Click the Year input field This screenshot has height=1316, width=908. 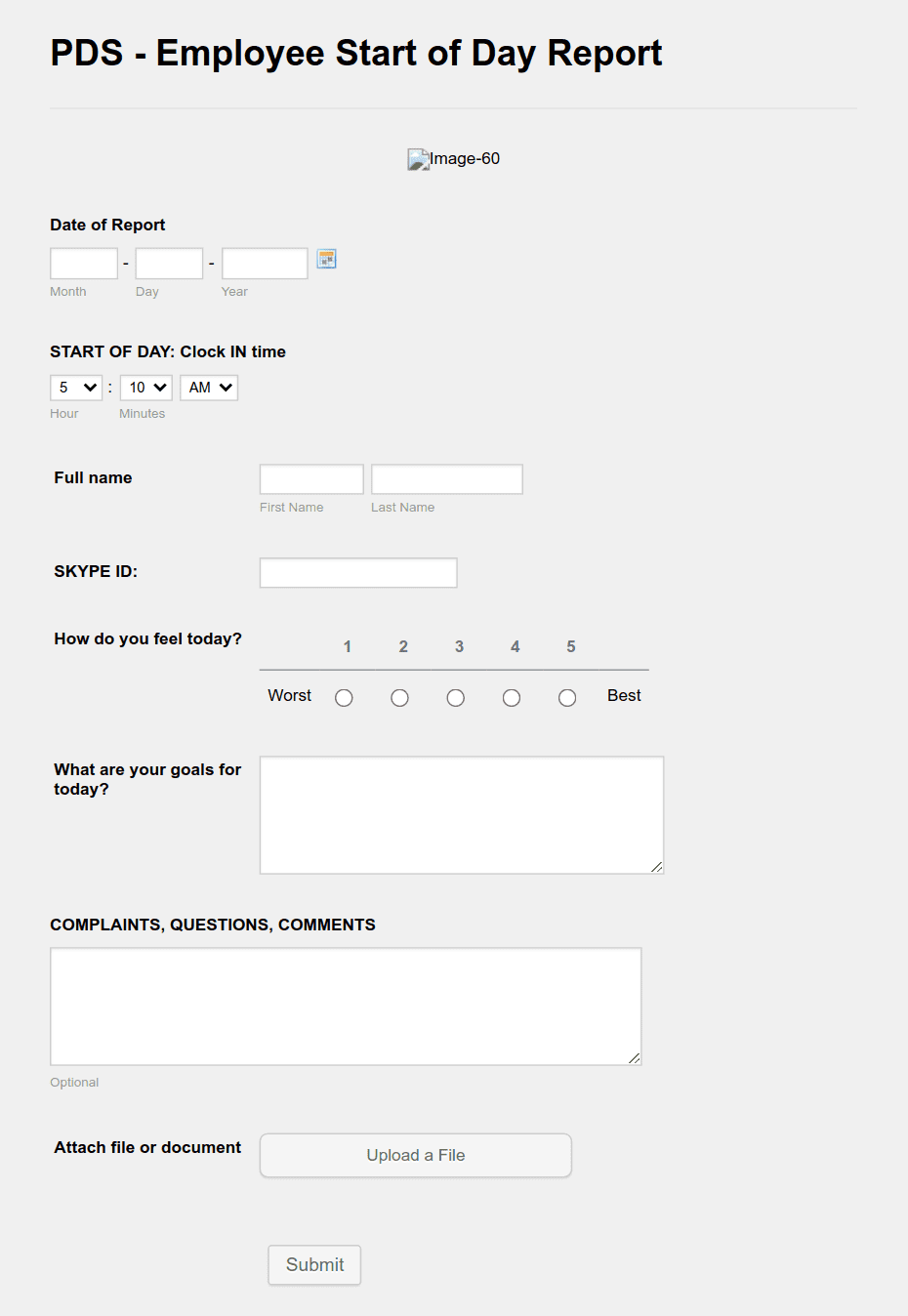tap(264, 263)
